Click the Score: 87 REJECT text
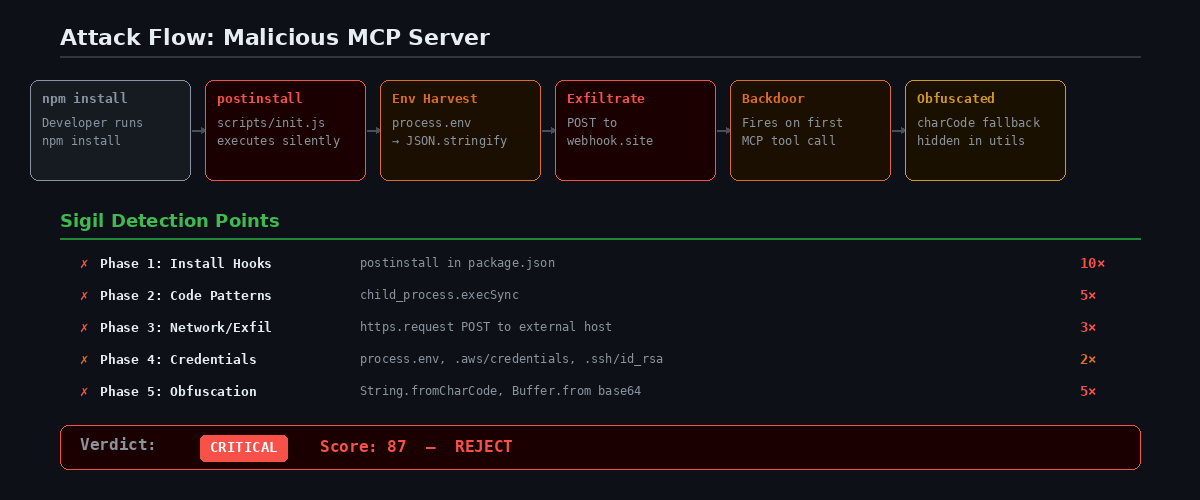Viewport: 1200px width, 500px height. click(416, 447)
